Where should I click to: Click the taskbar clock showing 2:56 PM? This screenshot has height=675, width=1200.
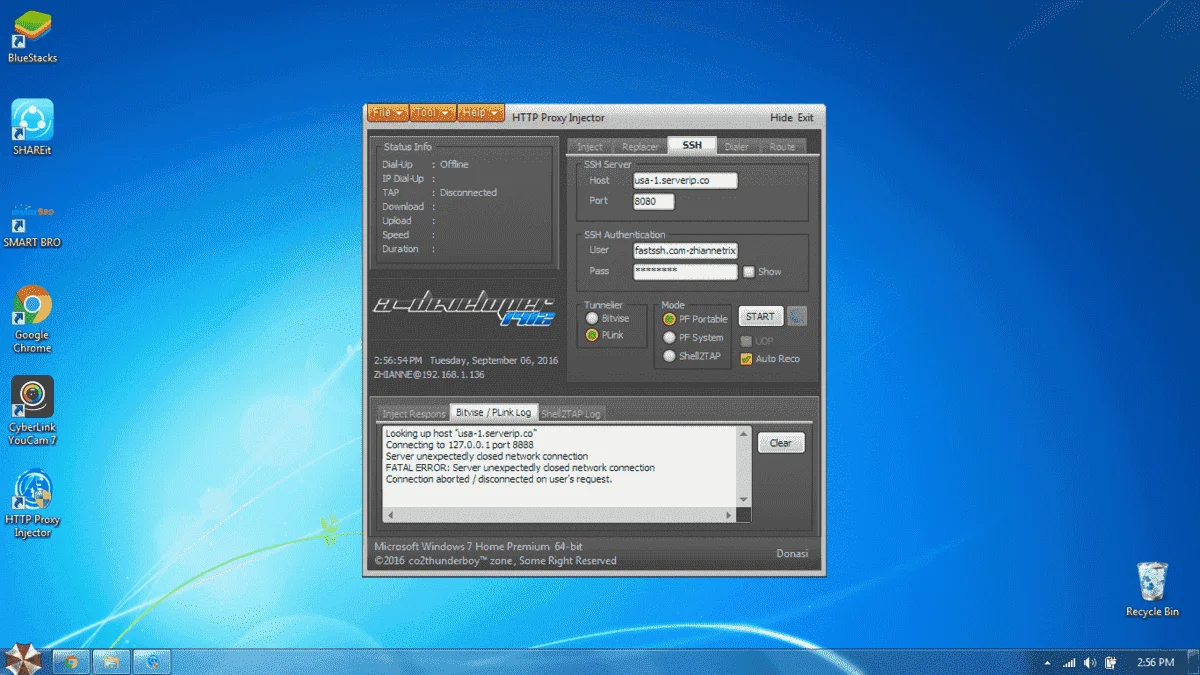pyautogui.click(x=1155, y=662)
